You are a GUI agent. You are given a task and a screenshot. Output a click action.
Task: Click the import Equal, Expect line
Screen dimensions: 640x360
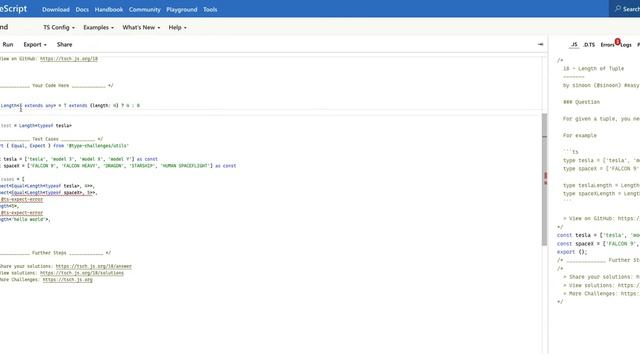[x=64, y=146]
